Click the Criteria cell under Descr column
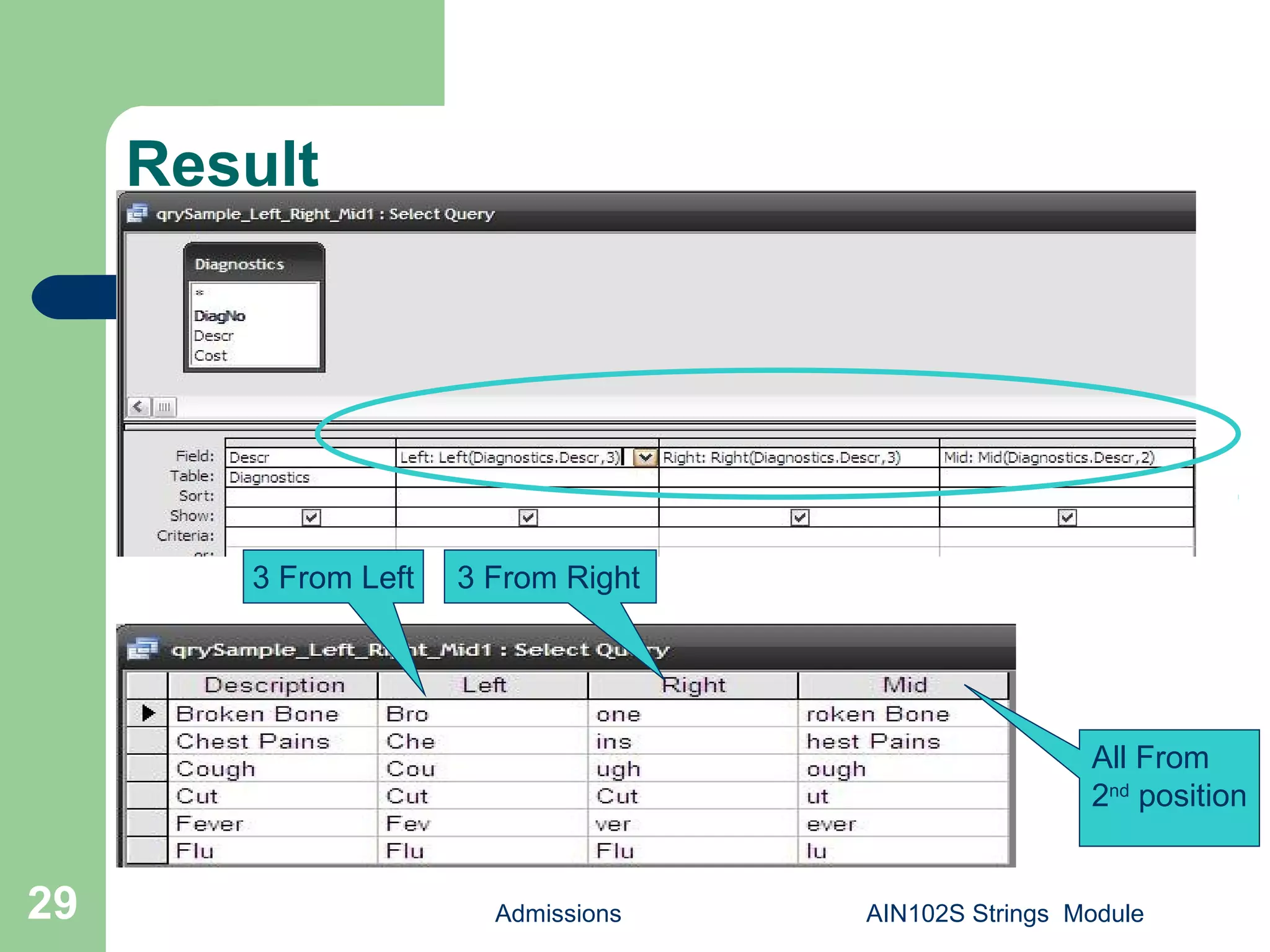Image resolution: width=1270 pixels, height=952 pixels. (x=310, y=536)
